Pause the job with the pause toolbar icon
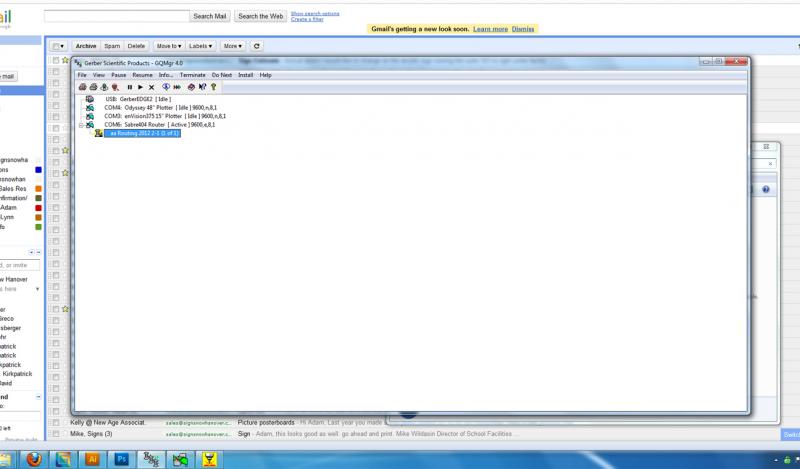 (130, 87)
